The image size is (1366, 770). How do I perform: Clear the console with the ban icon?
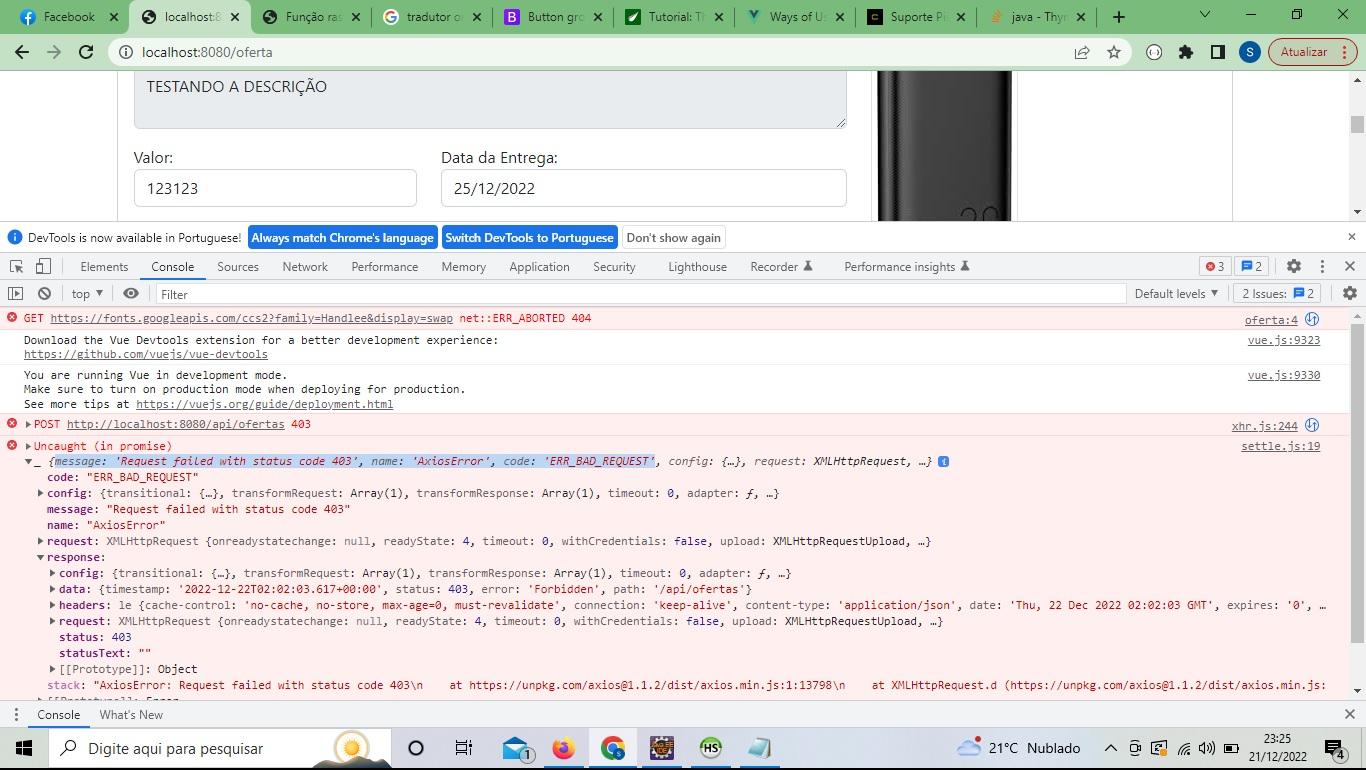click(x=44, y=293)
